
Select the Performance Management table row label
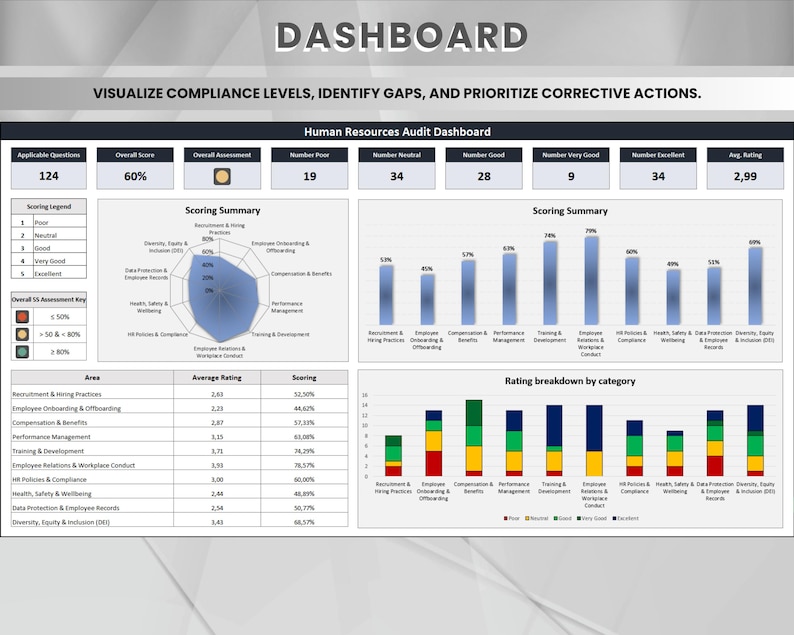click(51, 436)
